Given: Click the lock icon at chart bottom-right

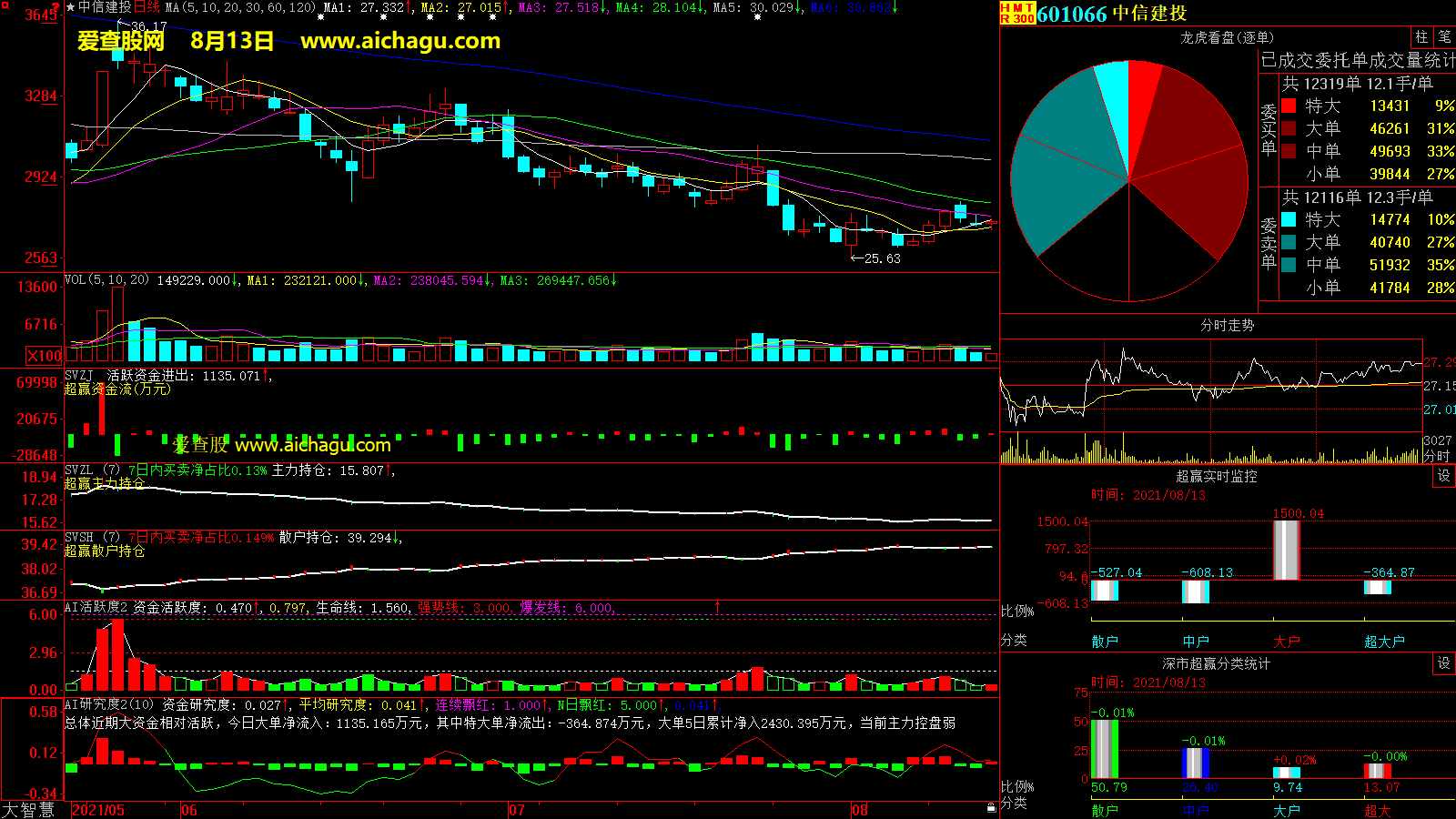Looking at the screenshot, I should tap(991, 807).
